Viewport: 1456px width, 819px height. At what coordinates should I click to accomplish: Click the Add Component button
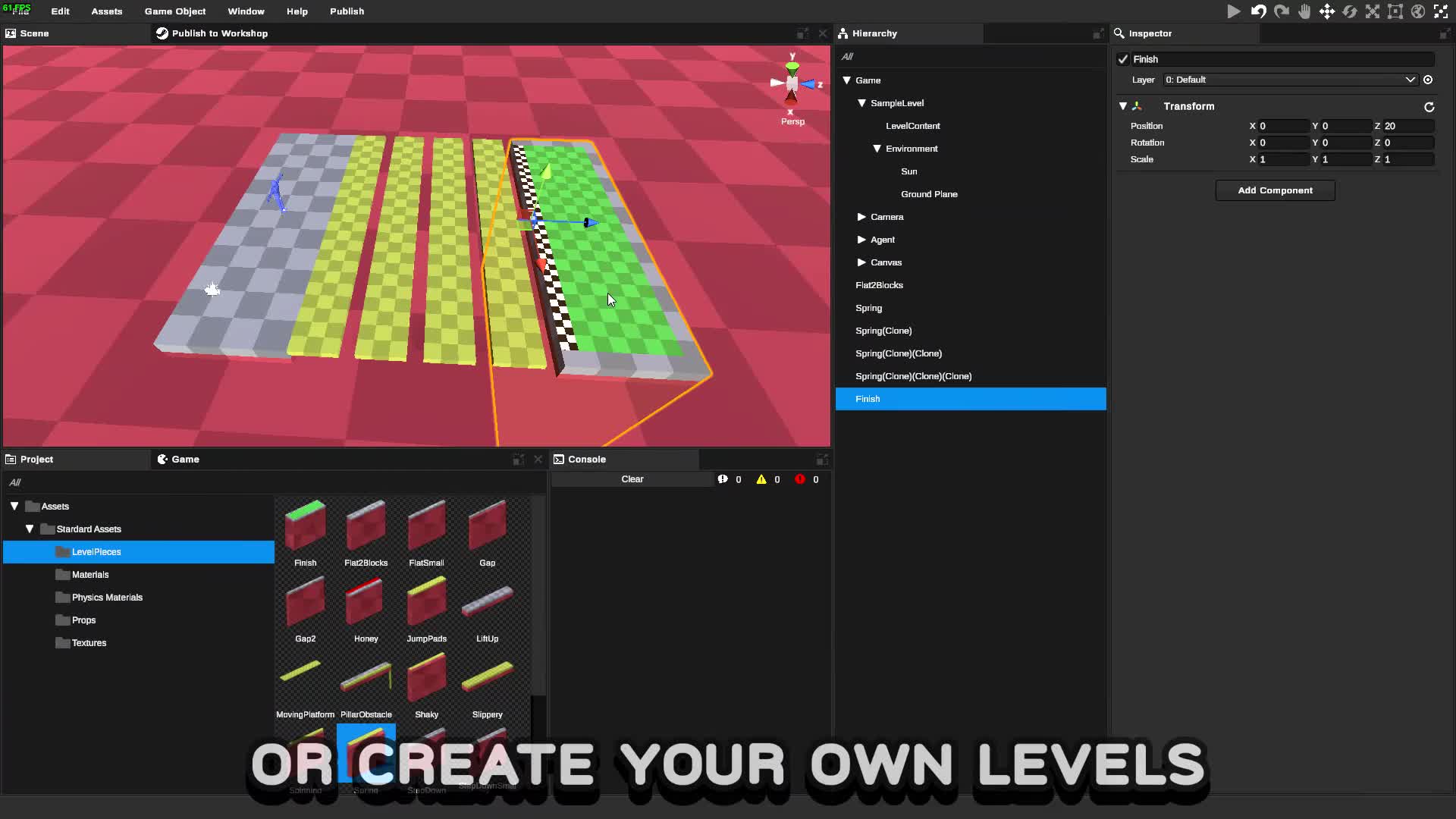[1275, 190]
